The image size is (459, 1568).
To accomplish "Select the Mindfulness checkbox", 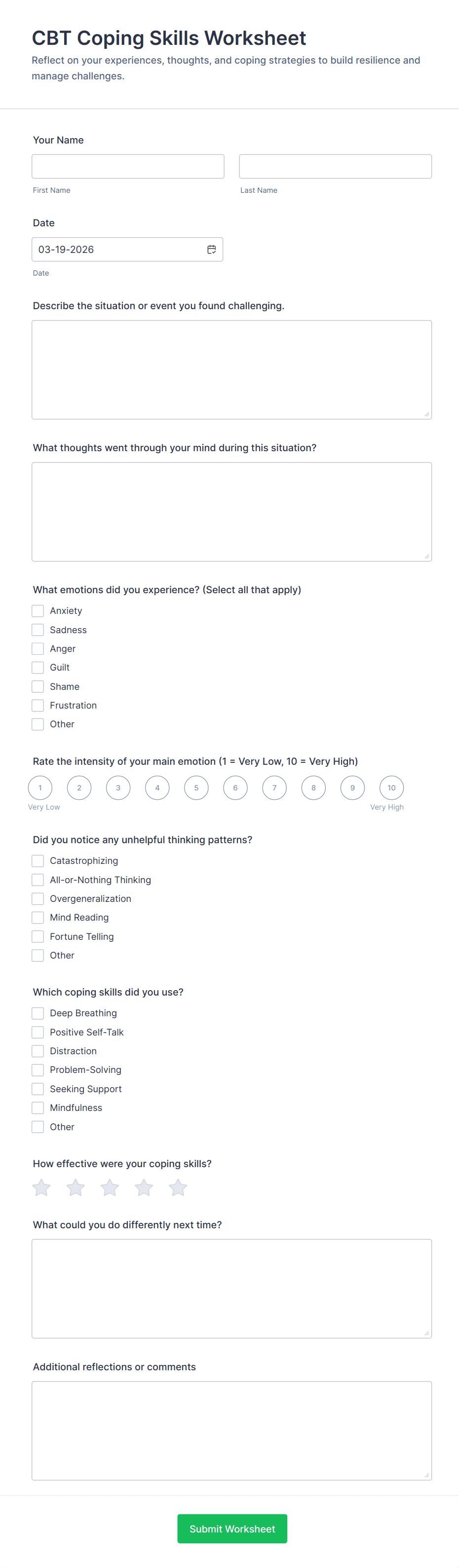I will pos(38,1108).
